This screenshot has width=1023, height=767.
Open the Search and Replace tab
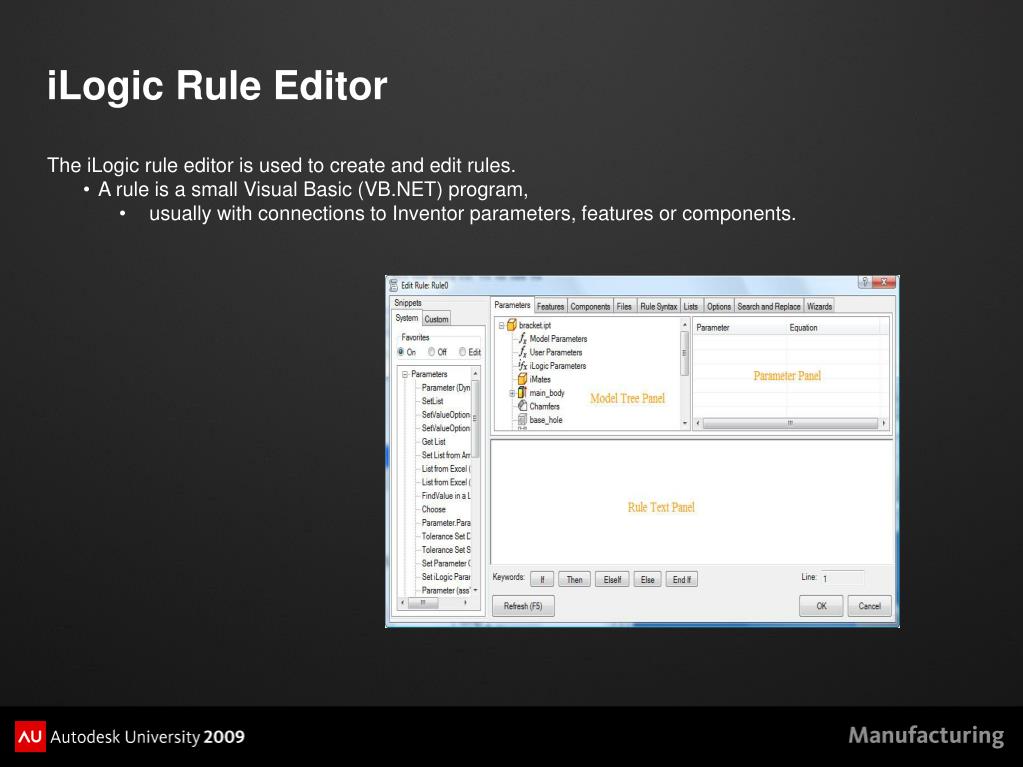pos(769,307)
